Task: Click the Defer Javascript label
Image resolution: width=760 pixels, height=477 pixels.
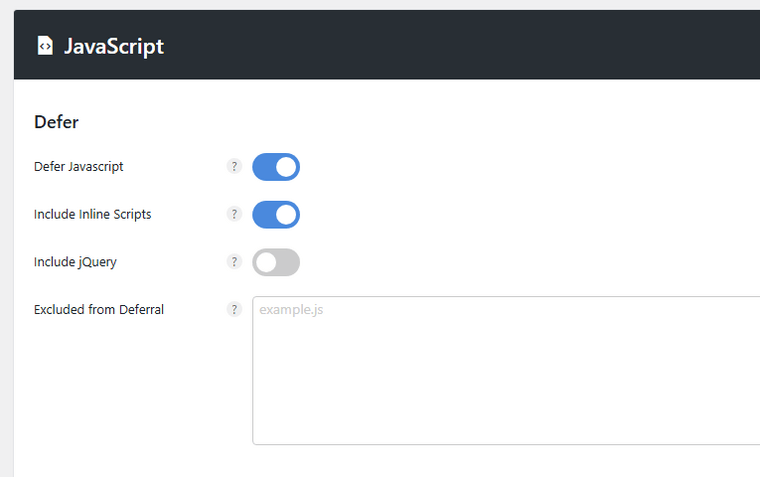Action: 79,167
